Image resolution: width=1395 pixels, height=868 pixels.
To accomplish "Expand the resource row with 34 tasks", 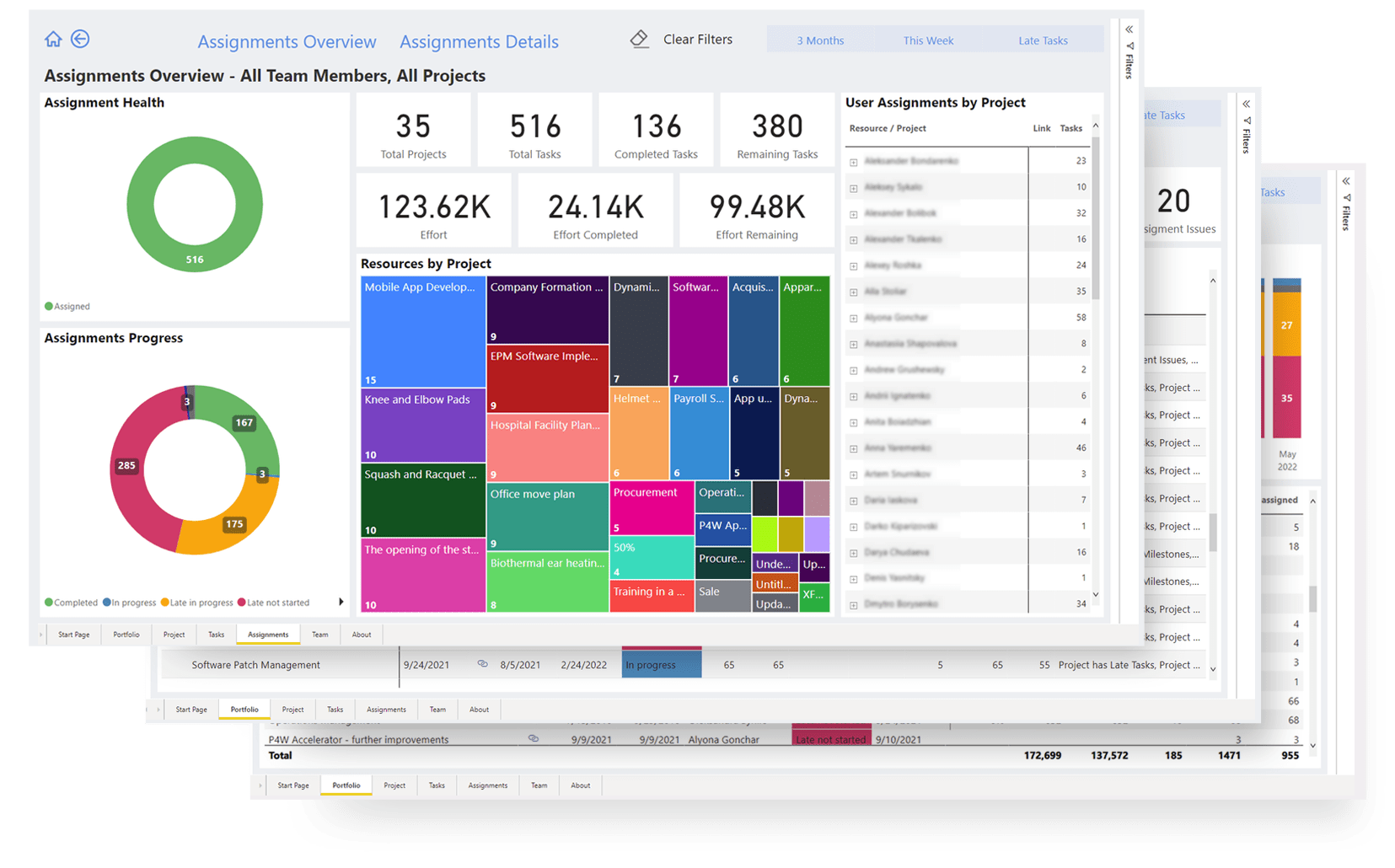I will click(853, 605).
